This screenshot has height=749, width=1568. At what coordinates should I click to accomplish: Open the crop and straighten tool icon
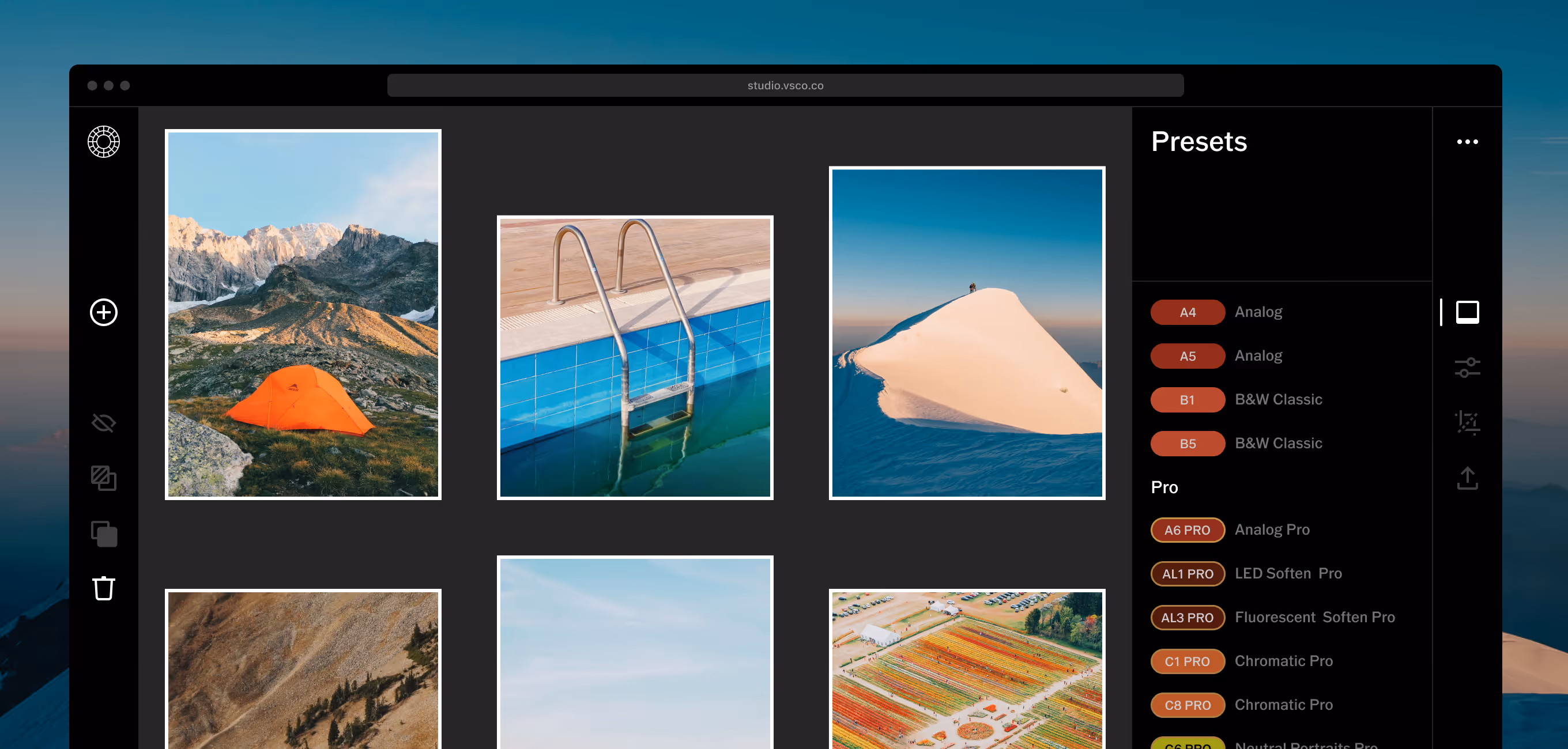coord(1468,422)
